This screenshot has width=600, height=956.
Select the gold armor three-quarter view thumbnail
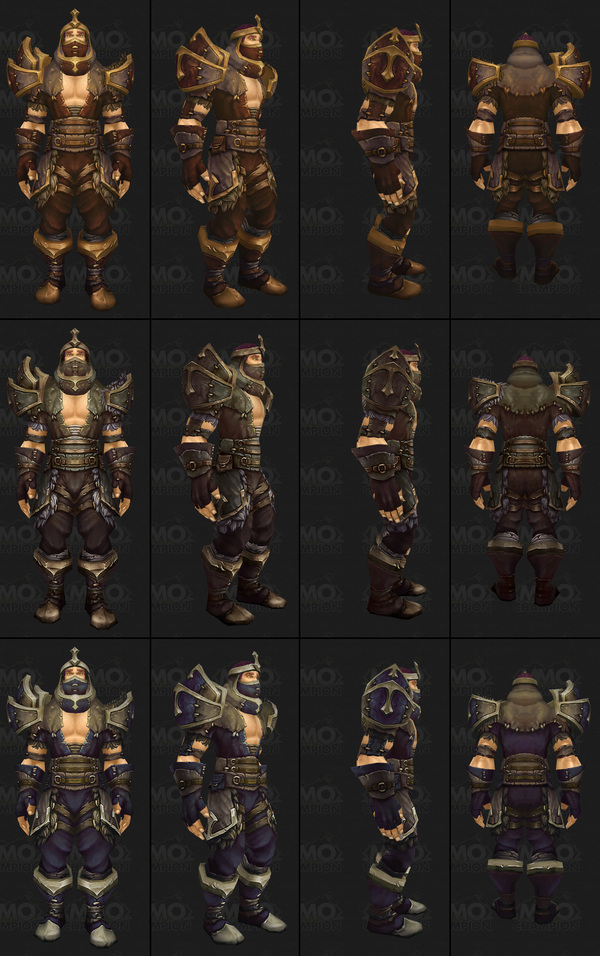[x=224, y=159]
